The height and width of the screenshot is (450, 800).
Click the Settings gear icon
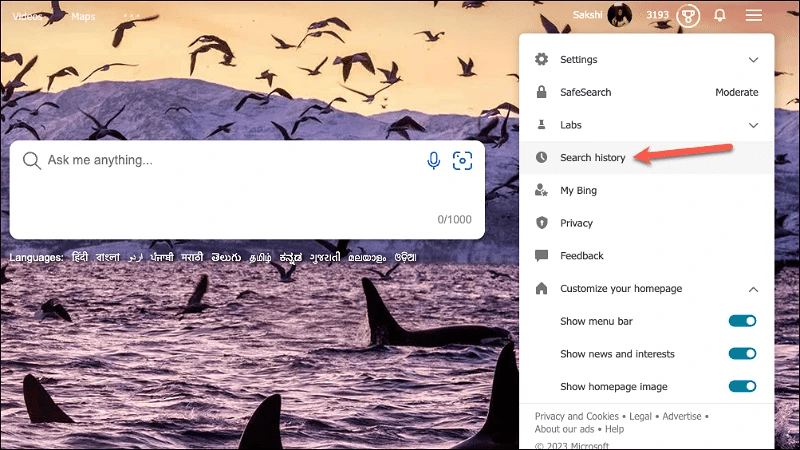coord(542,60)
